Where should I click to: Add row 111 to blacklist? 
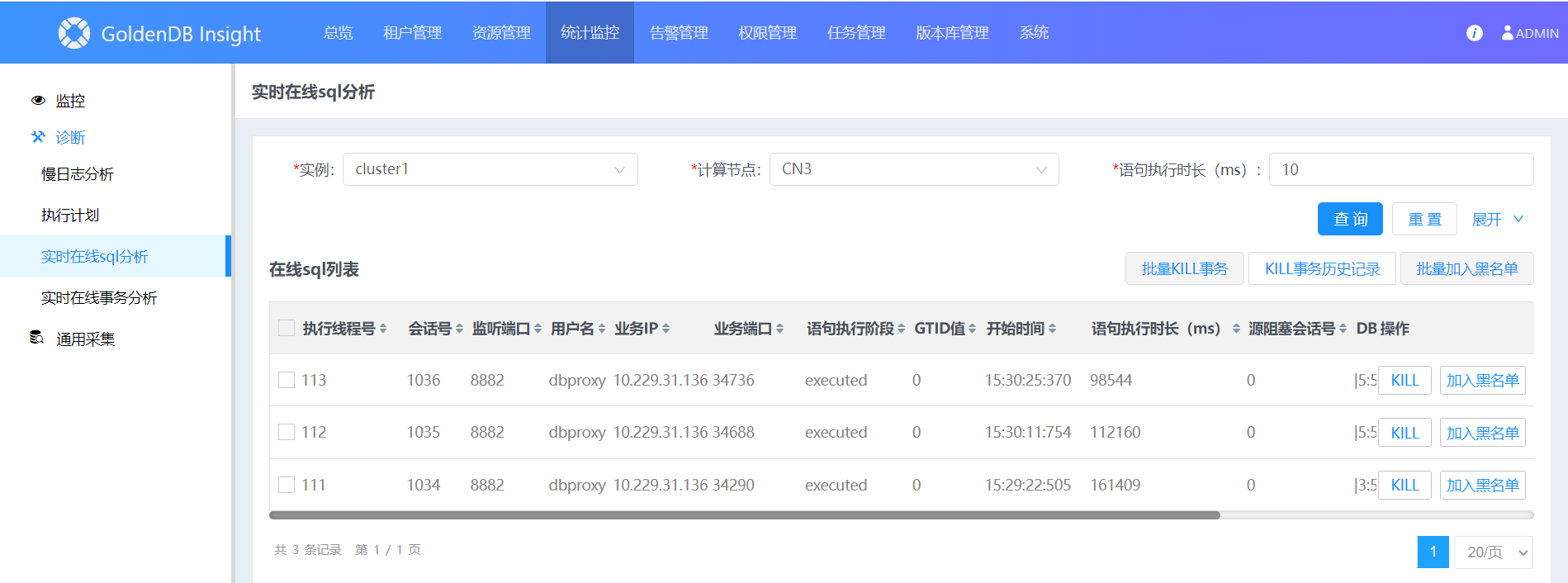[x=1482, y=485]
